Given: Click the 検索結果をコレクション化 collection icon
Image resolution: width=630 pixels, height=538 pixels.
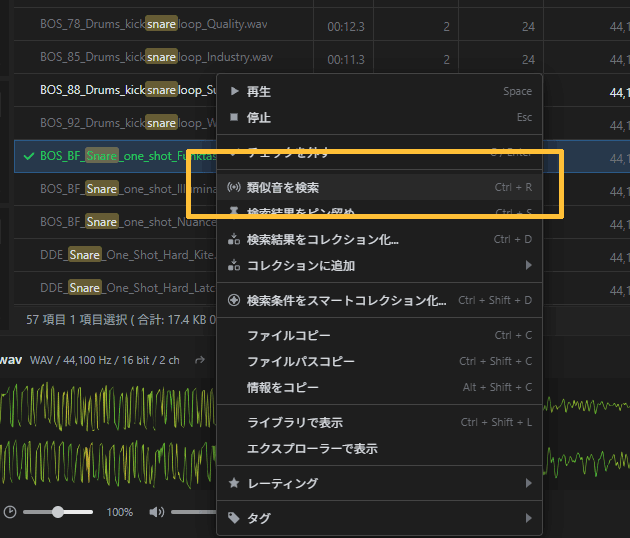Looking at the screenshot, I should [234, 239].
